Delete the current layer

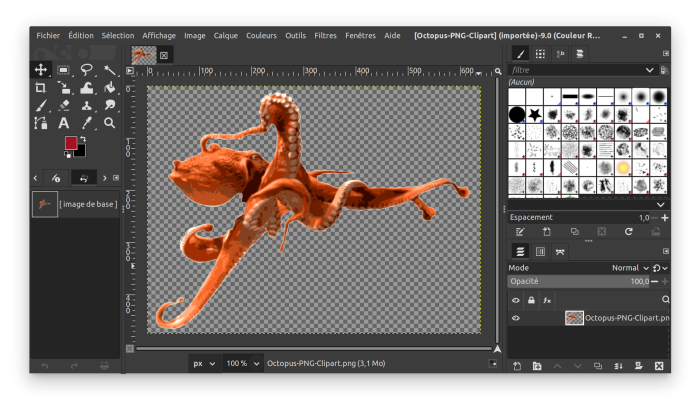click(x=659, y=366)
